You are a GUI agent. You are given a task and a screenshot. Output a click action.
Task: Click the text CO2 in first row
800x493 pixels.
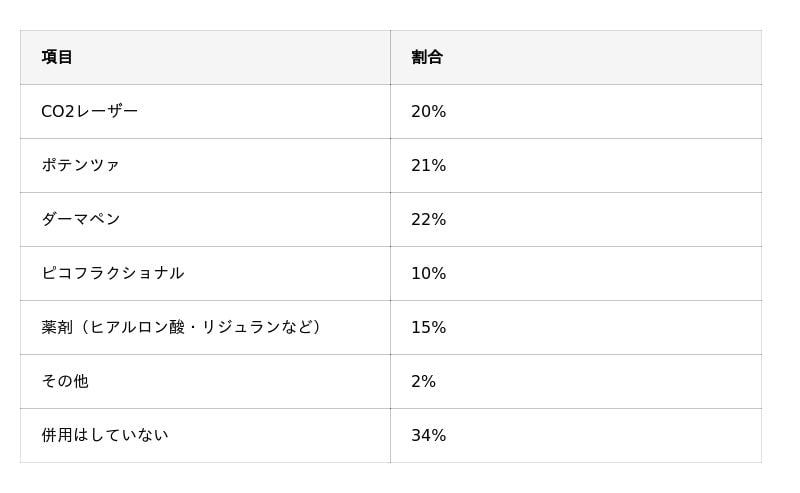point(58,111)
